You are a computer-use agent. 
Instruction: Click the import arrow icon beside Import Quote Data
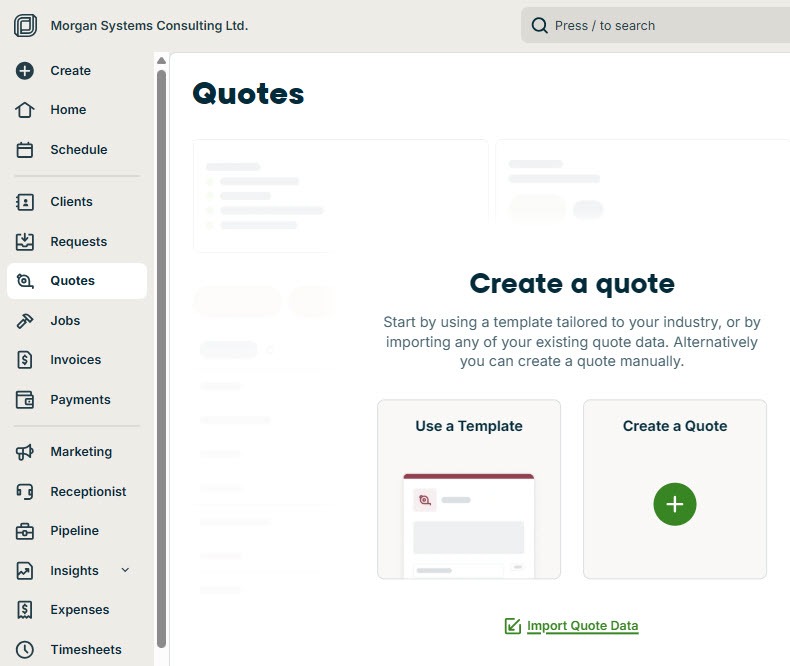pos(513,626)
